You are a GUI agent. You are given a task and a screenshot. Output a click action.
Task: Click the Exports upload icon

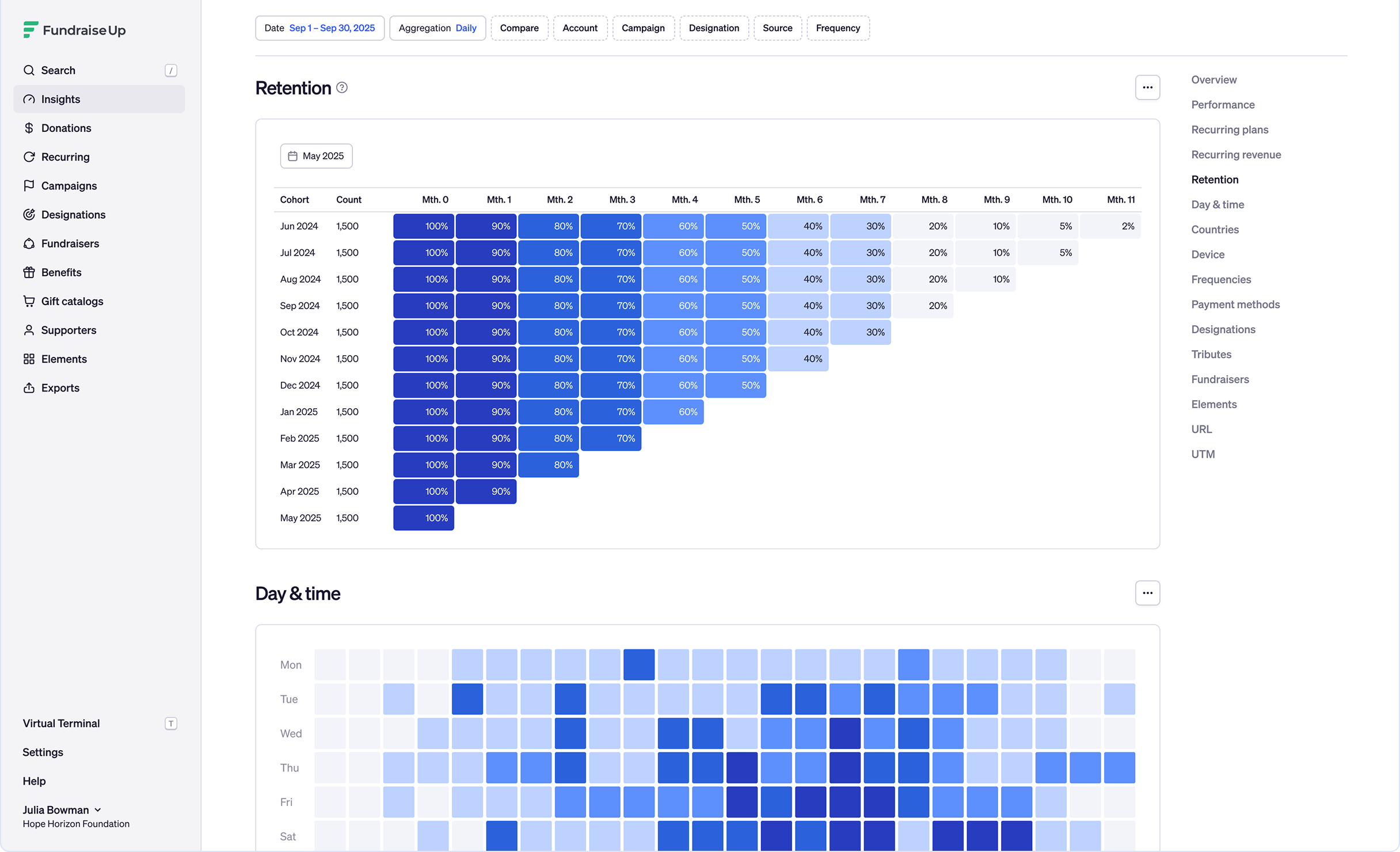click(x=29, y=387)
